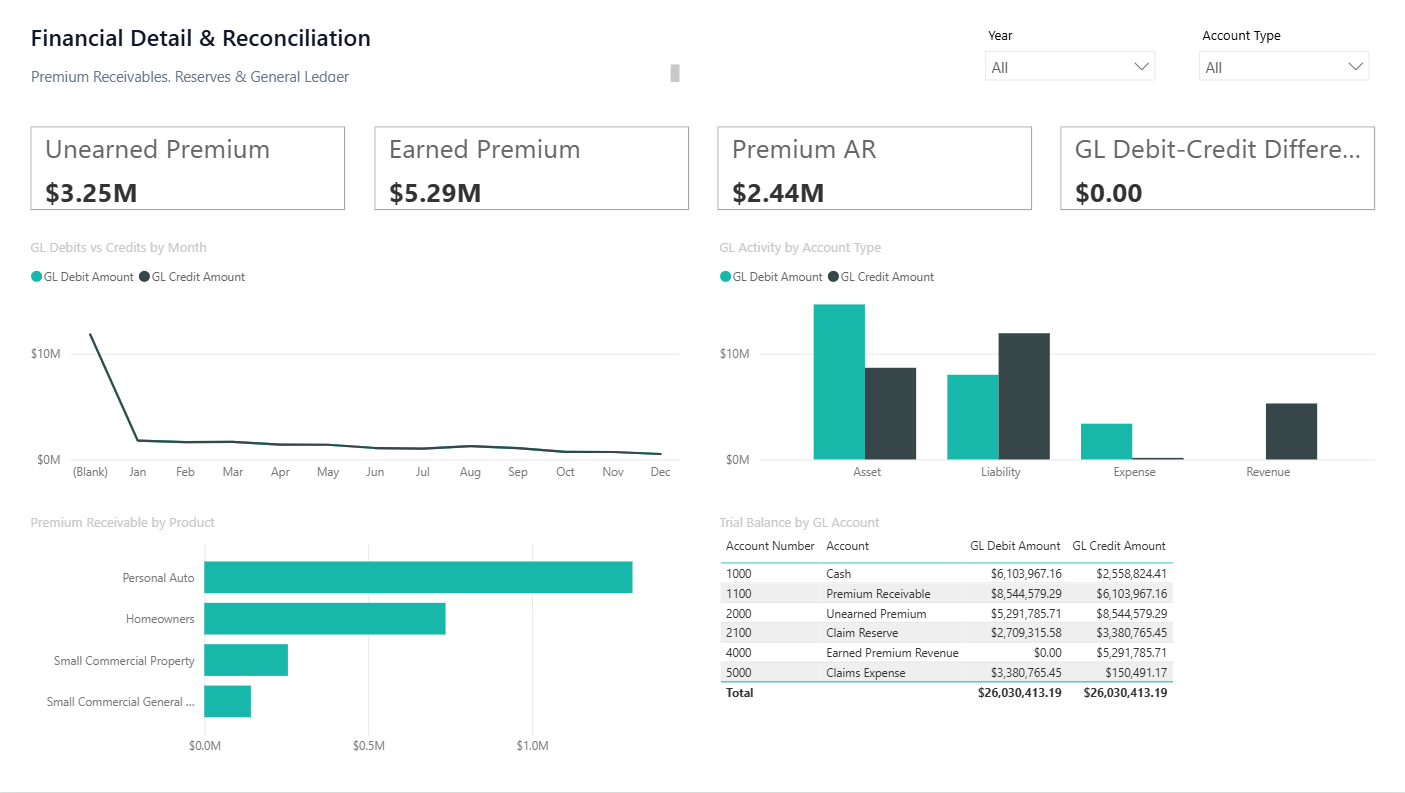Click the Aug label on month axis
1405x793 pixels.
pos(470,472)
